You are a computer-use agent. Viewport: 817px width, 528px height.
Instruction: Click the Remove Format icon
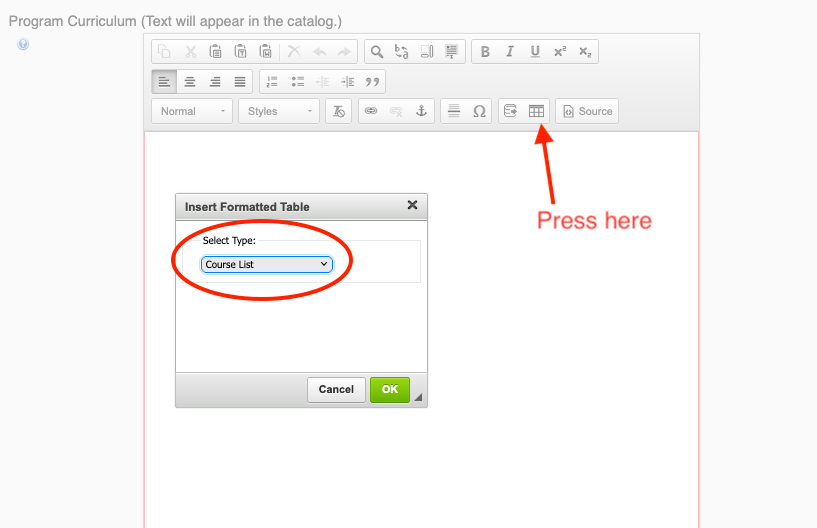pyautogui.click(x=339, y=111)
